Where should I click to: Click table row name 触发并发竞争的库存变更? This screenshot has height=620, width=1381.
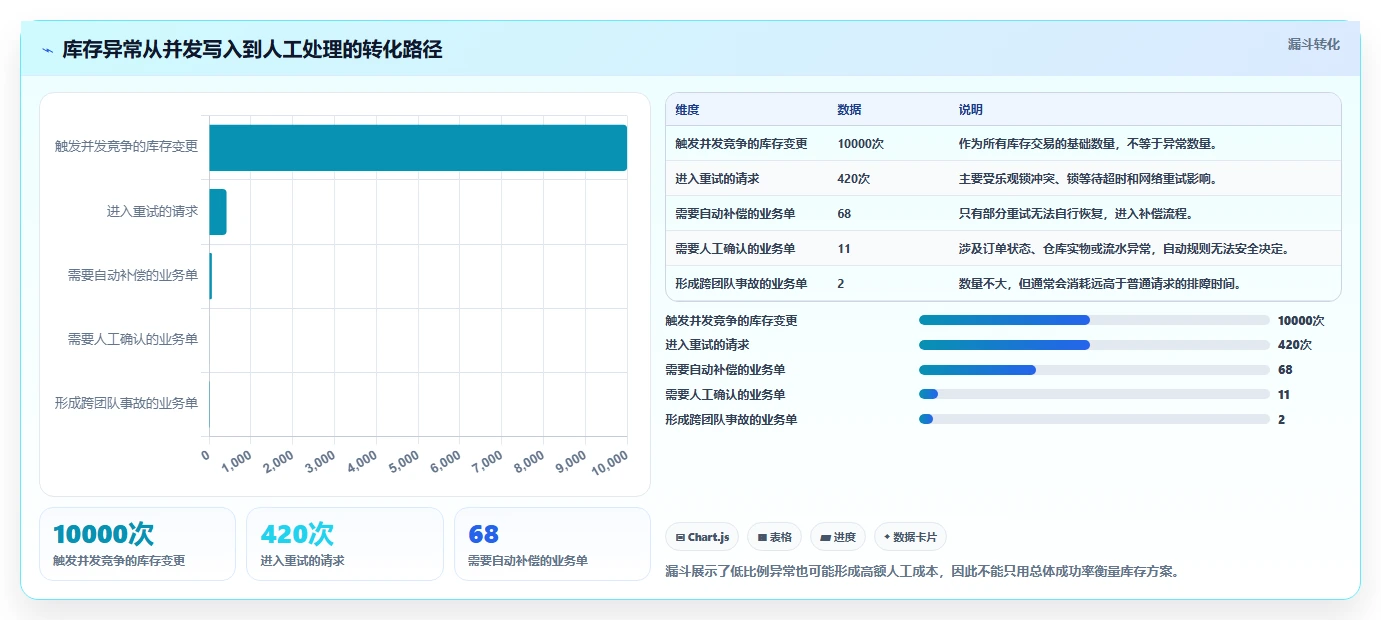[x=741, y=144]
